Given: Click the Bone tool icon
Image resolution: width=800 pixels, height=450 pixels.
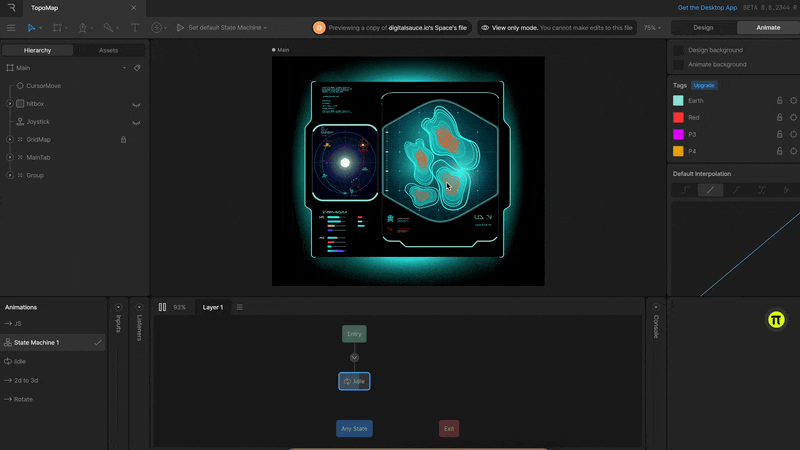Looking at the screenshot, I should coord(109,28).
